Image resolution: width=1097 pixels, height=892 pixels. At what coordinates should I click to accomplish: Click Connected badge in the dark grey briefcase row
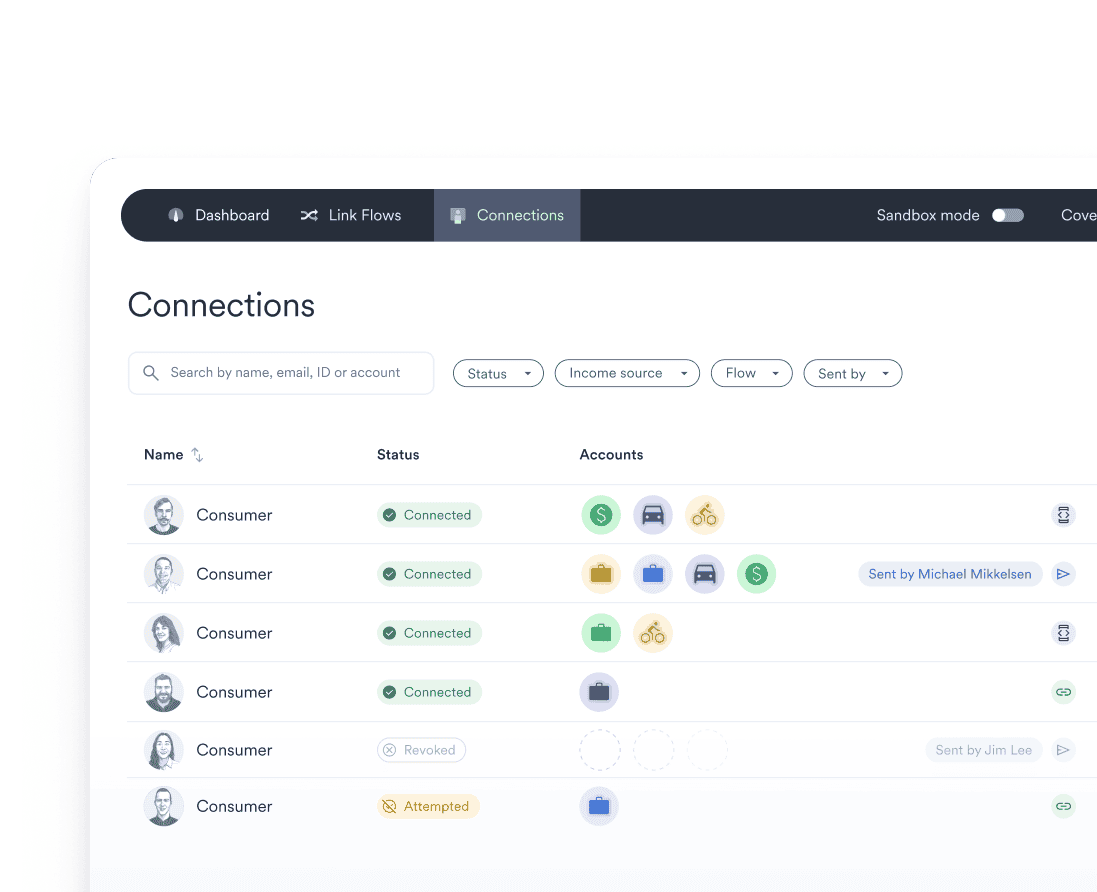[x=430, y=692]
